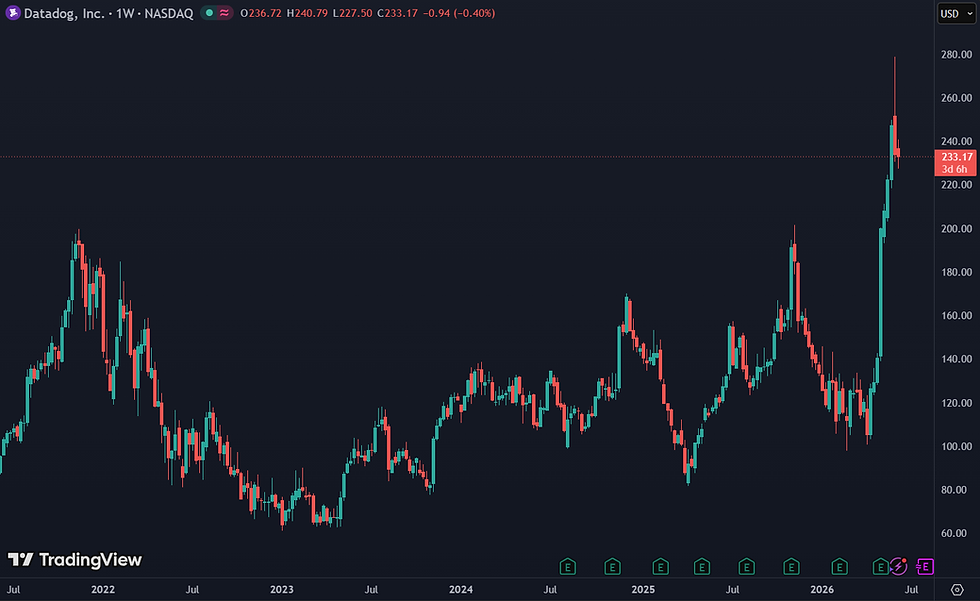980x601 pixels.
Task: Click the 2026 time axis label
Action: pos(822,589)
